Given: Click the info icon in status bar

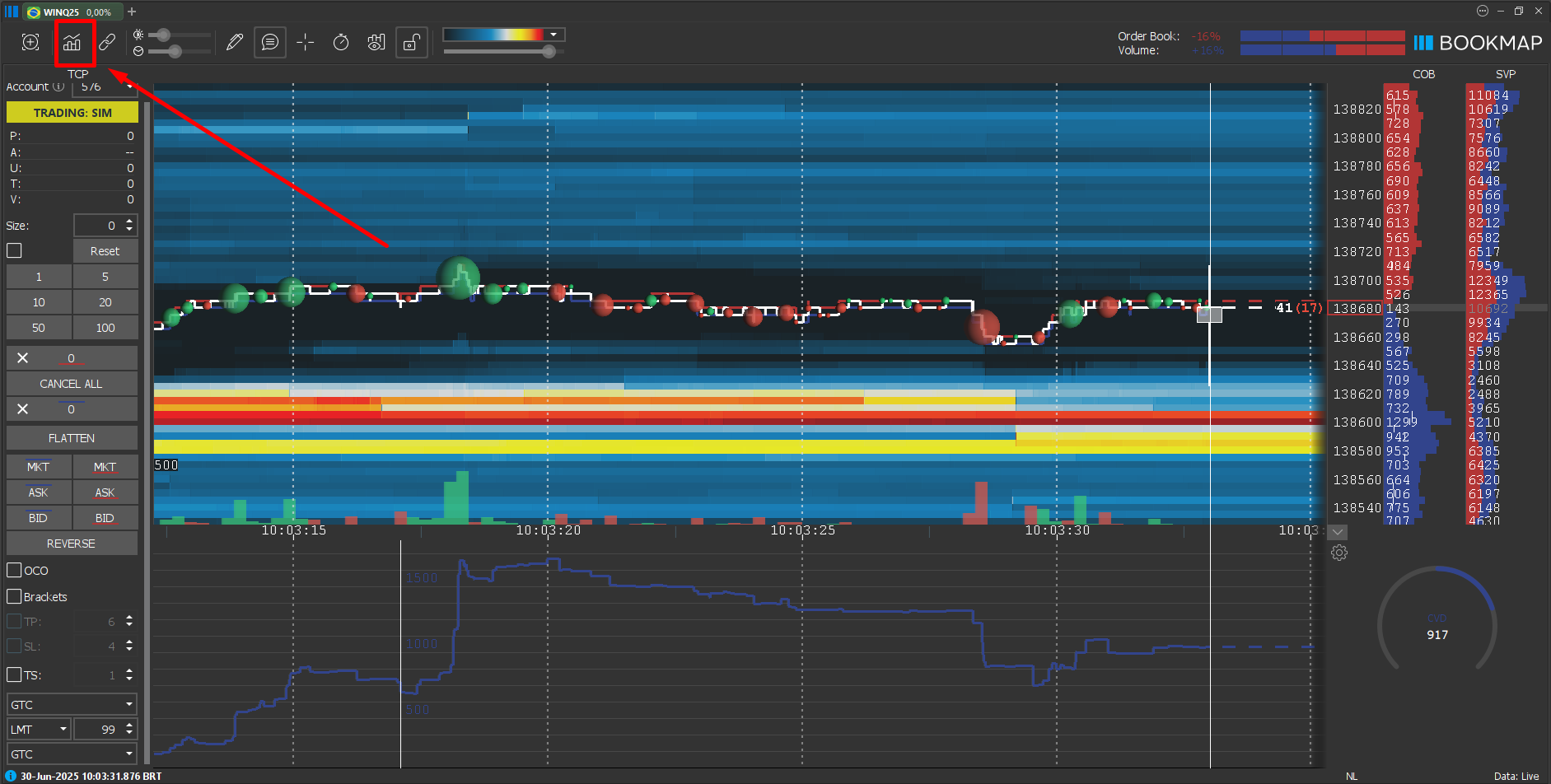Looking at the screenshot, I should 11,776.
